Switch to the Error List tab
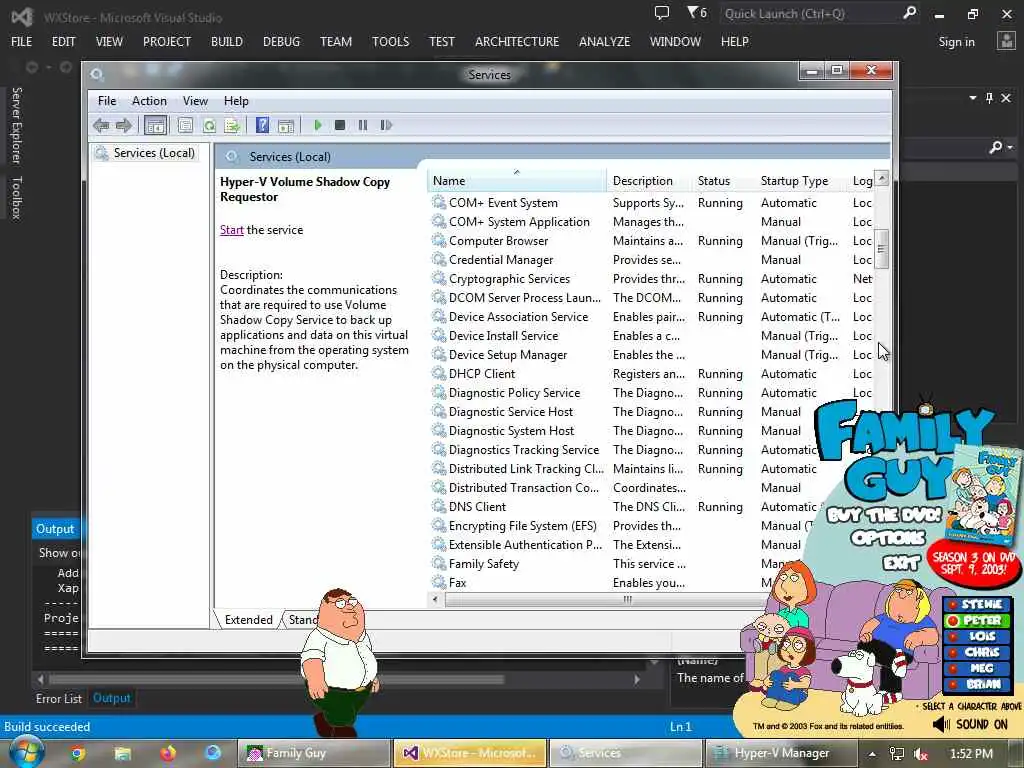 [x=59, y=699]
